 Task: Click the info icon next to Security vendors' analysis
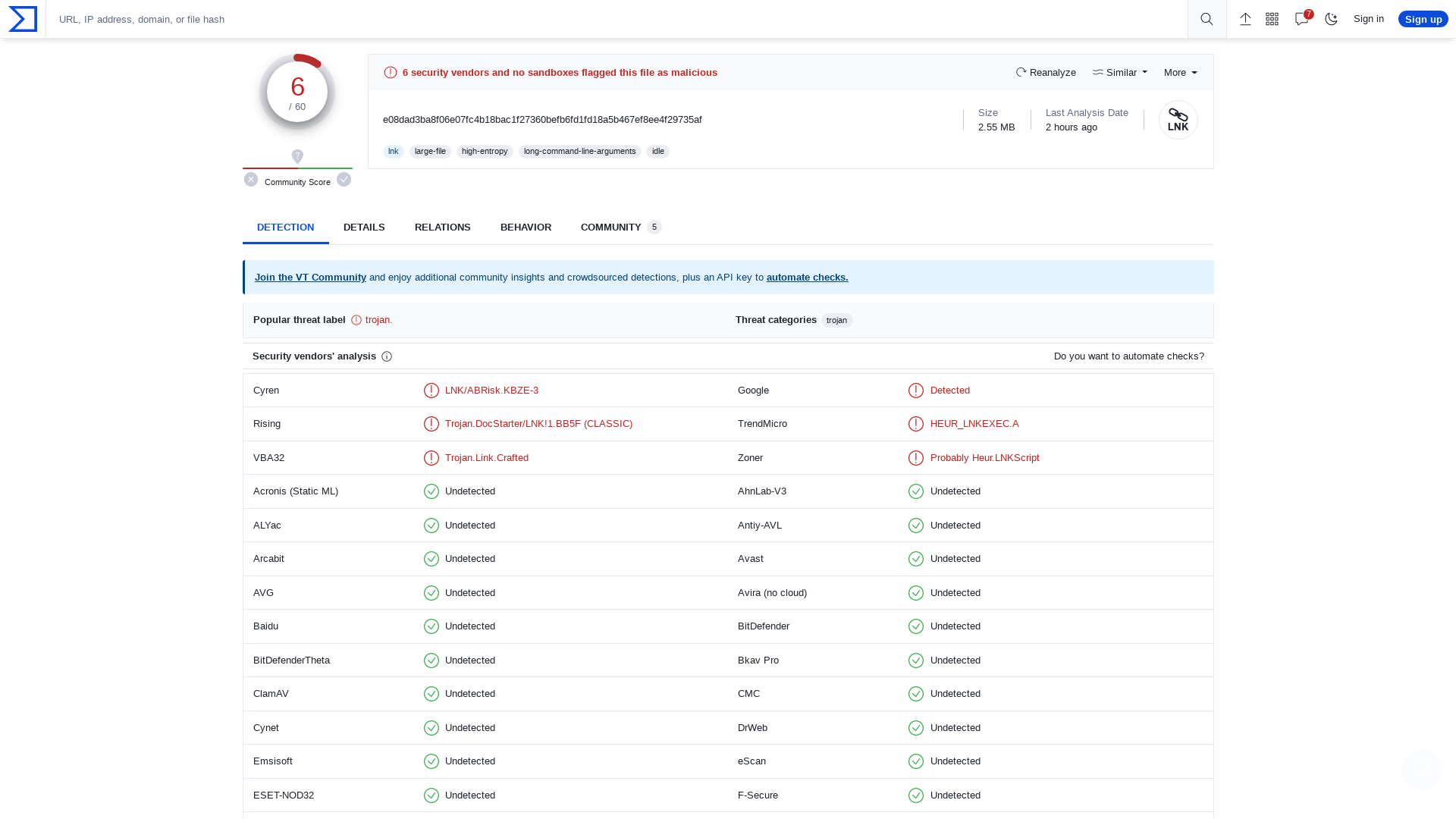[x=387, y=356]
